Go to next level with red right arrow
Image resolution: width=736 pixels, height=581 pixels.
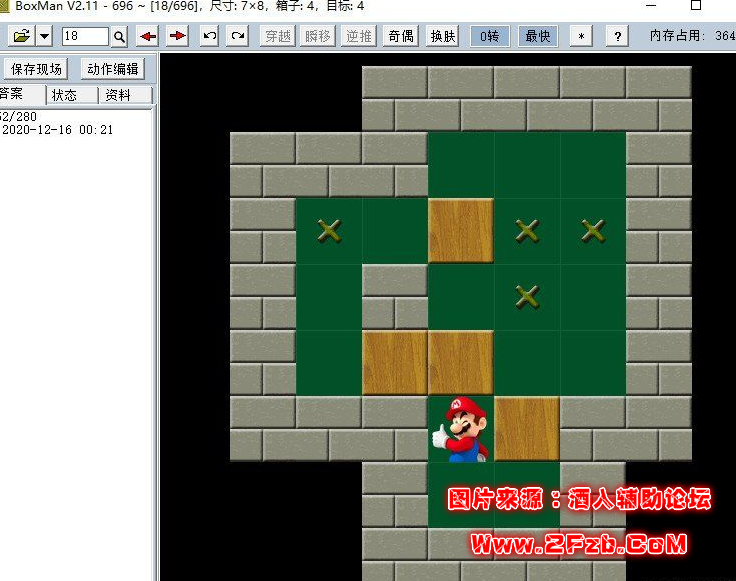pyautogui.click(x=177, y=37)
